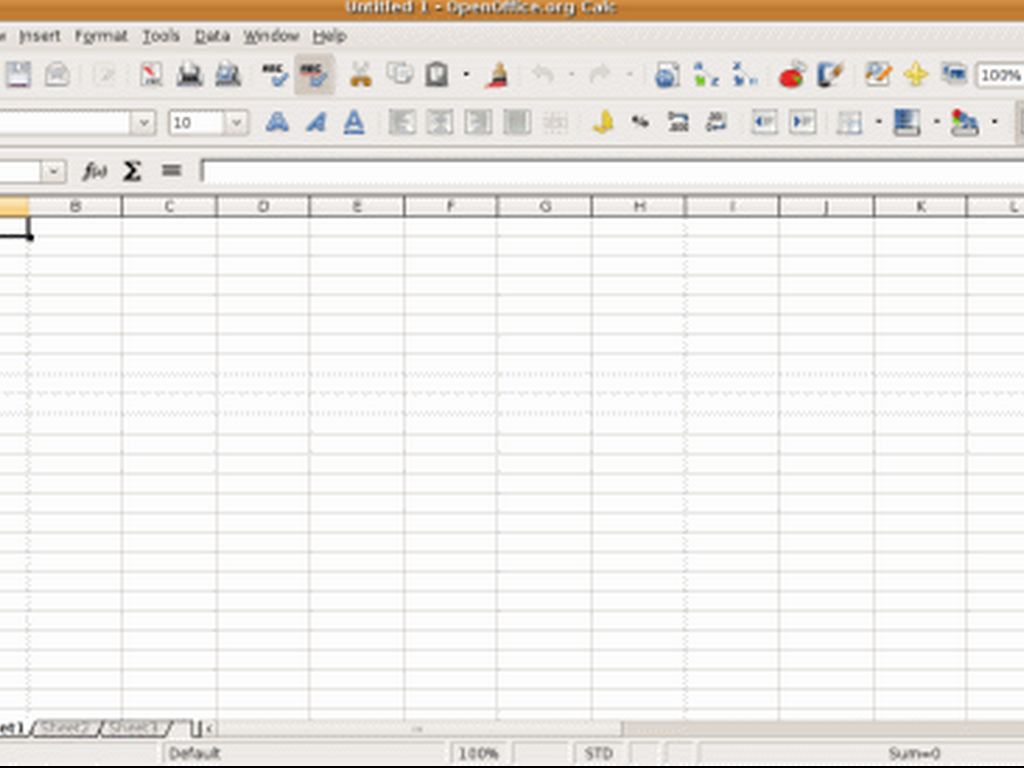Click the Print file directly icon
This screenshot has height=768, width=1024.
190,75
